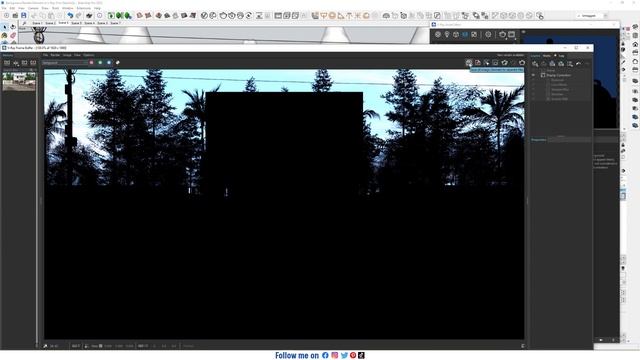Open Model Info circle icon in SketchUp toolbar

pos(100,16)
